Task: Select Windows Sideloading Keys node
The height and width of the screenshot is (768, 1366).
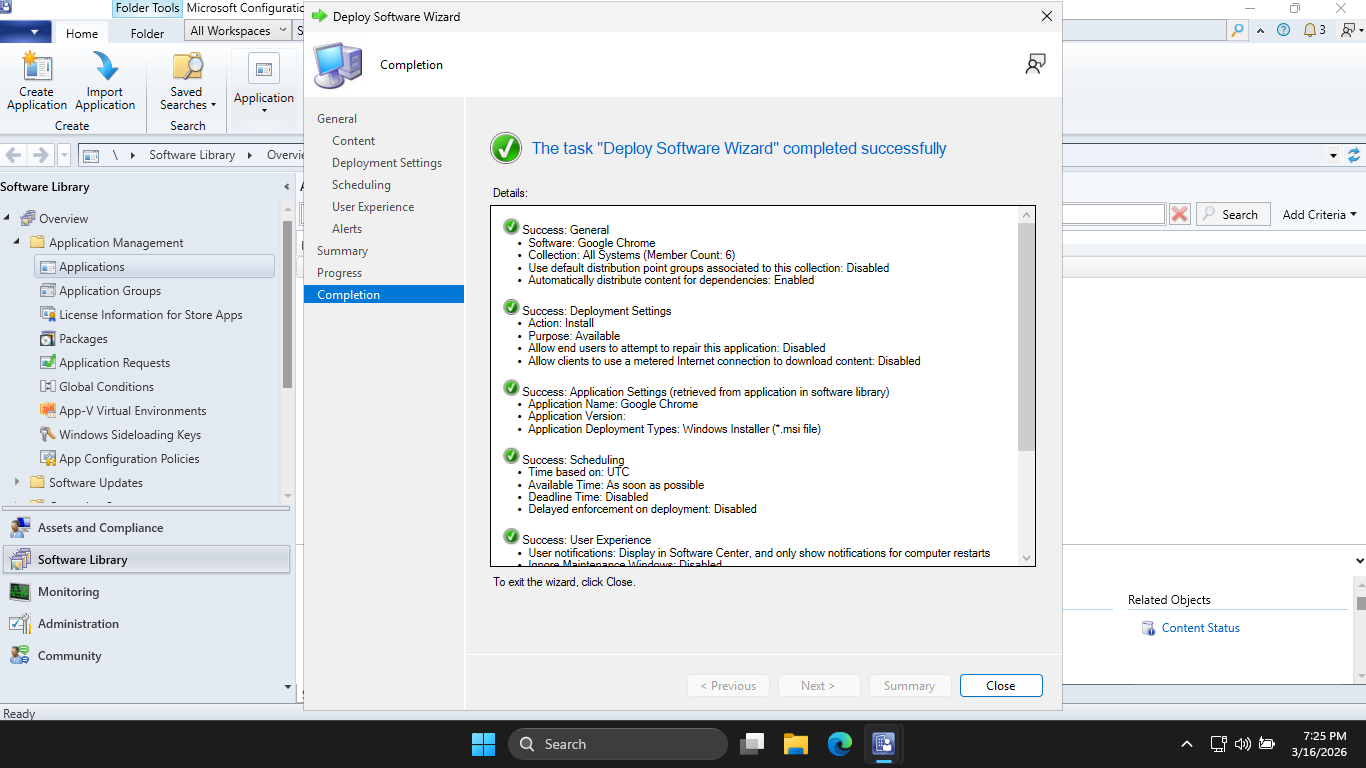Action: pos(129,435)
